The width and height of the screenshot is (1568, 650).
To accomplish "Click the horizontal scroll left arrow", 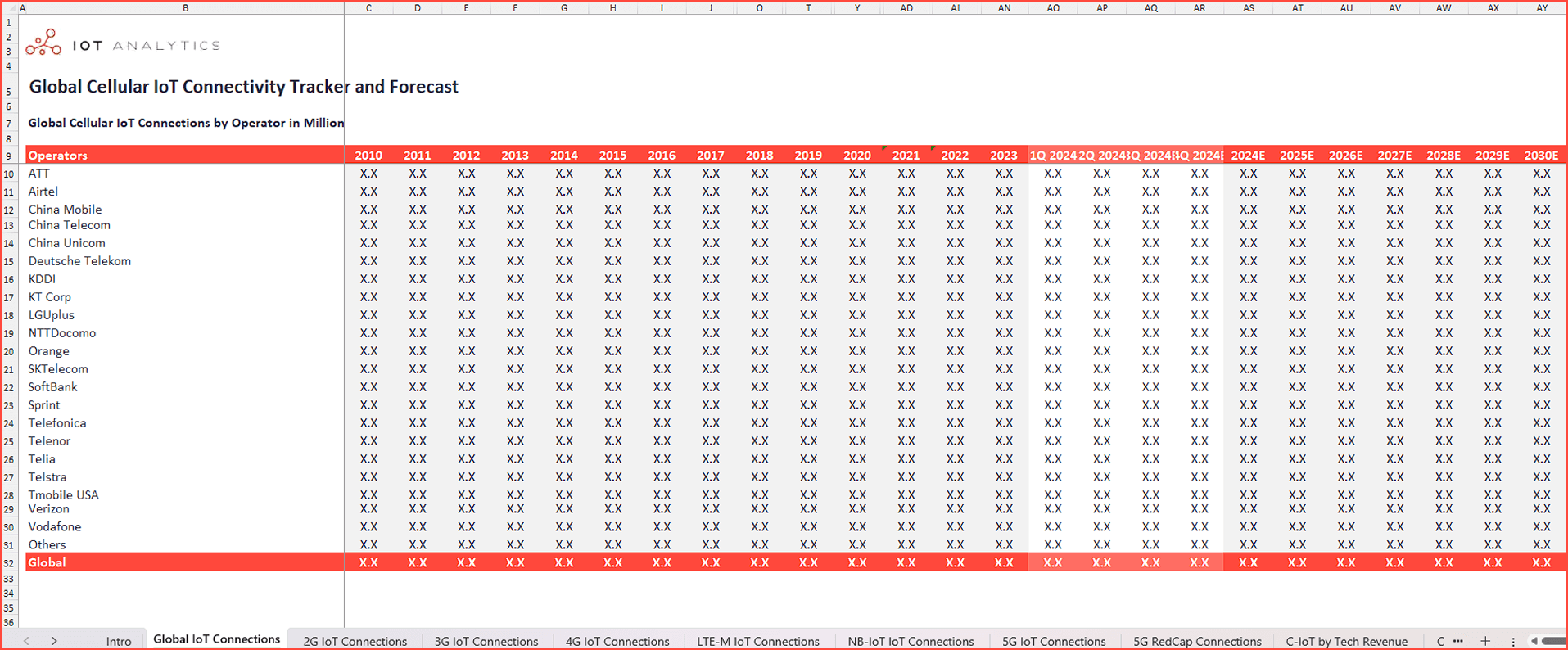I will point(1534,641).
